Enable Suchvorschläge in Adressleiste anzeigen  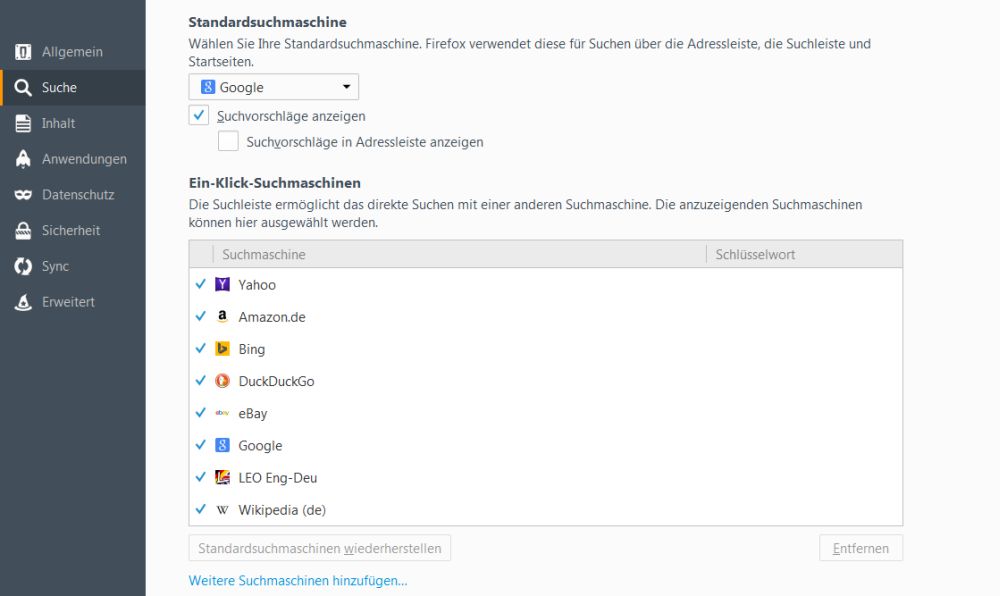click(228, 142)
